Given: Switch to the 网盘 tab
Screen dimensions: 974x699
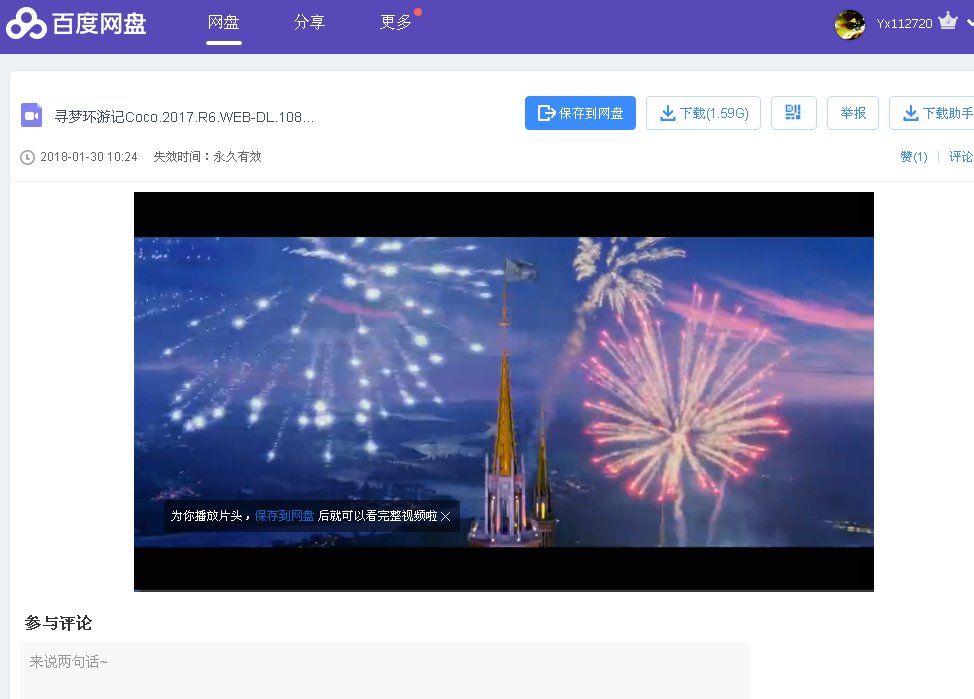Looking at the screenshot, I should [224, 22].
